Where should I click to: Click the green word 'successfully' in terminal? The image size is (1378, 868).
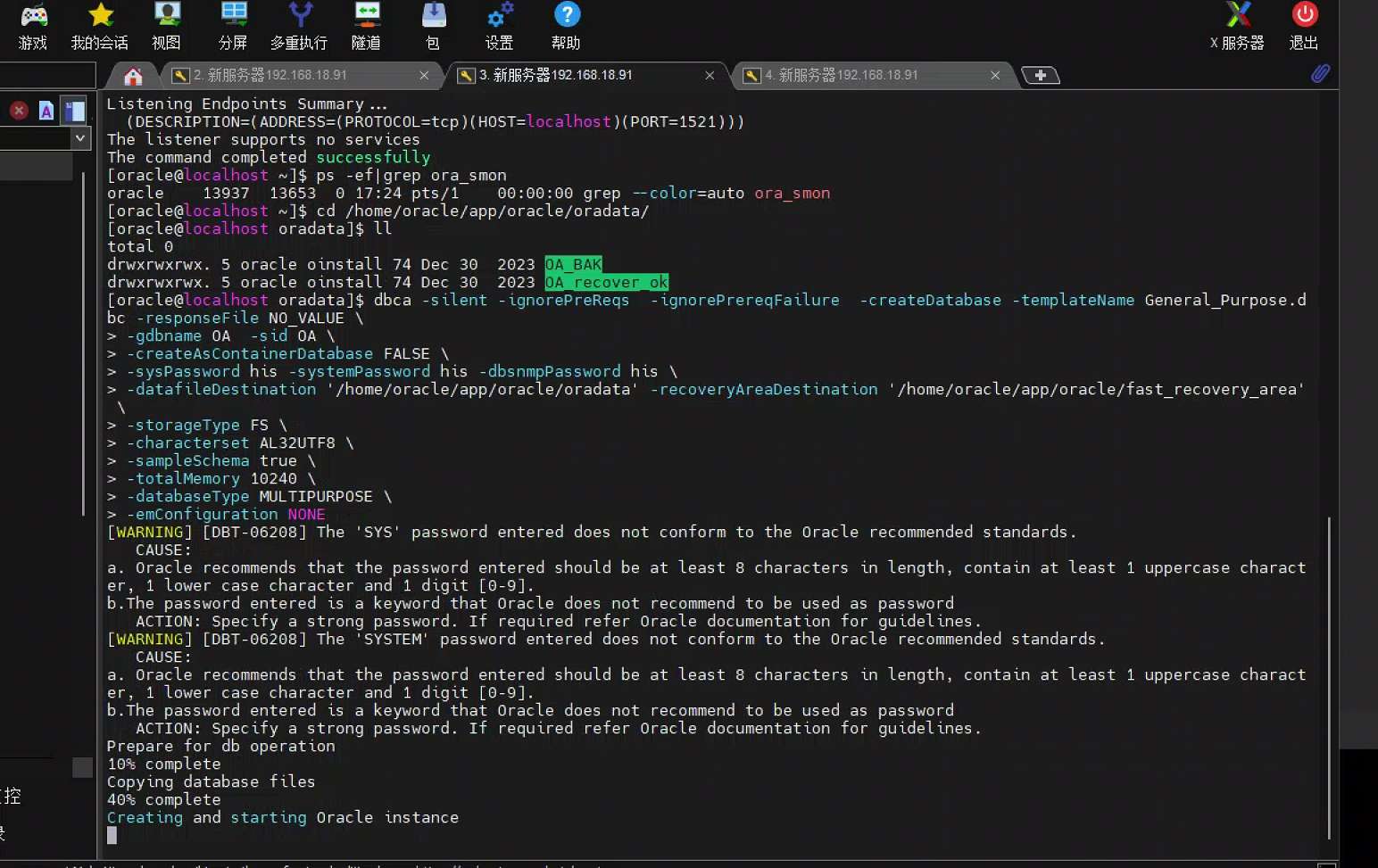pyautogui.click(x=373, y=158)
